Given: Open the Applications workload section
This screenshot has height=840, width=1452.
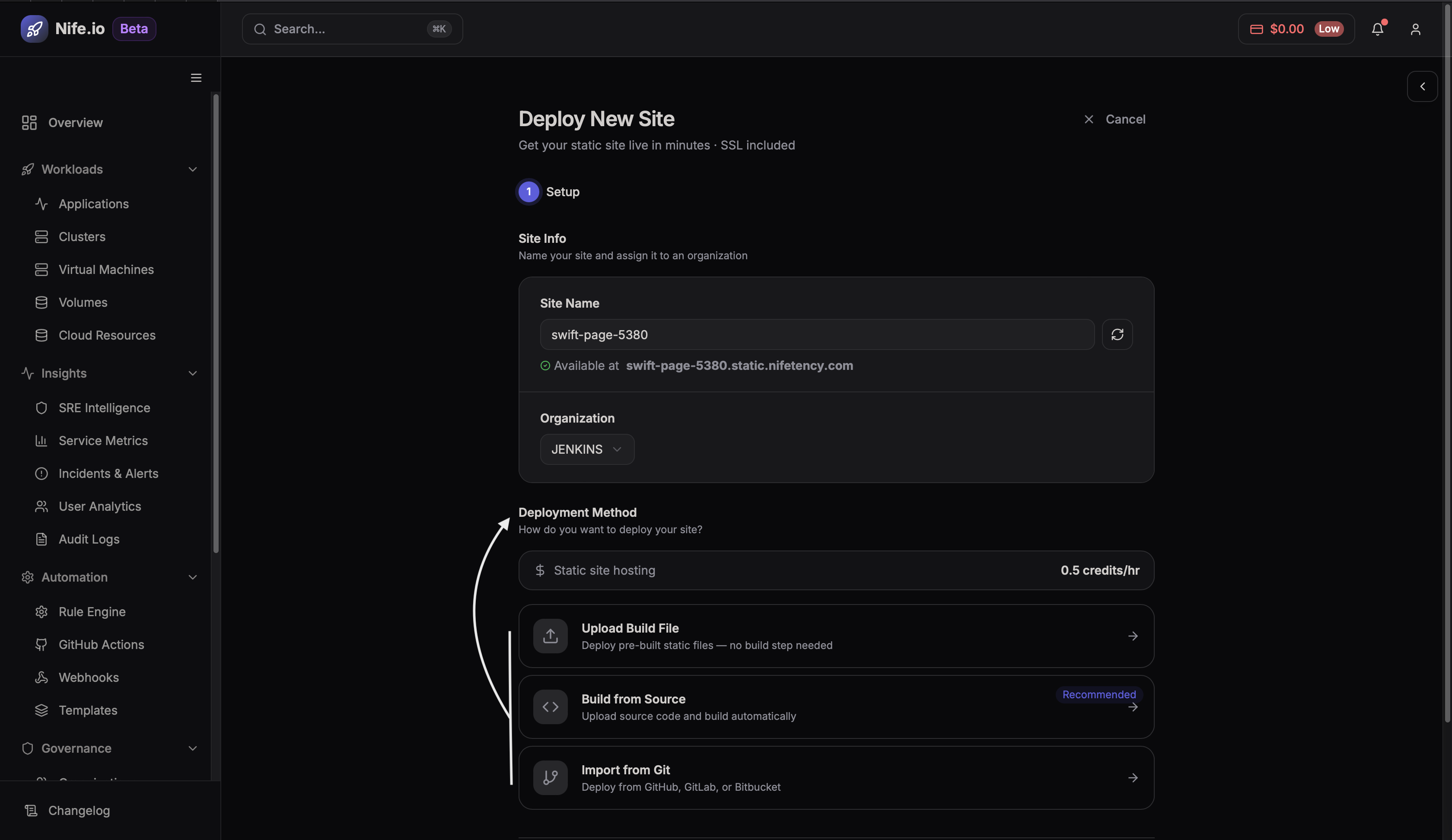Looking at the screenshot, I should click(93, 204).
